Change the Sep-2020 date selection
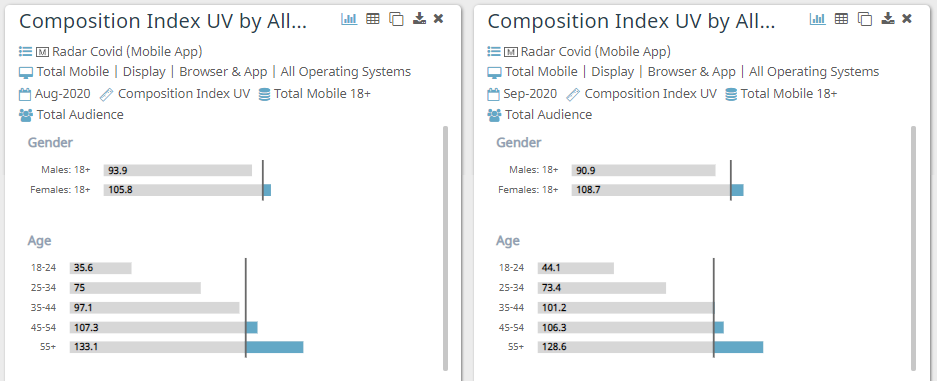 click(x=523, y=94)
